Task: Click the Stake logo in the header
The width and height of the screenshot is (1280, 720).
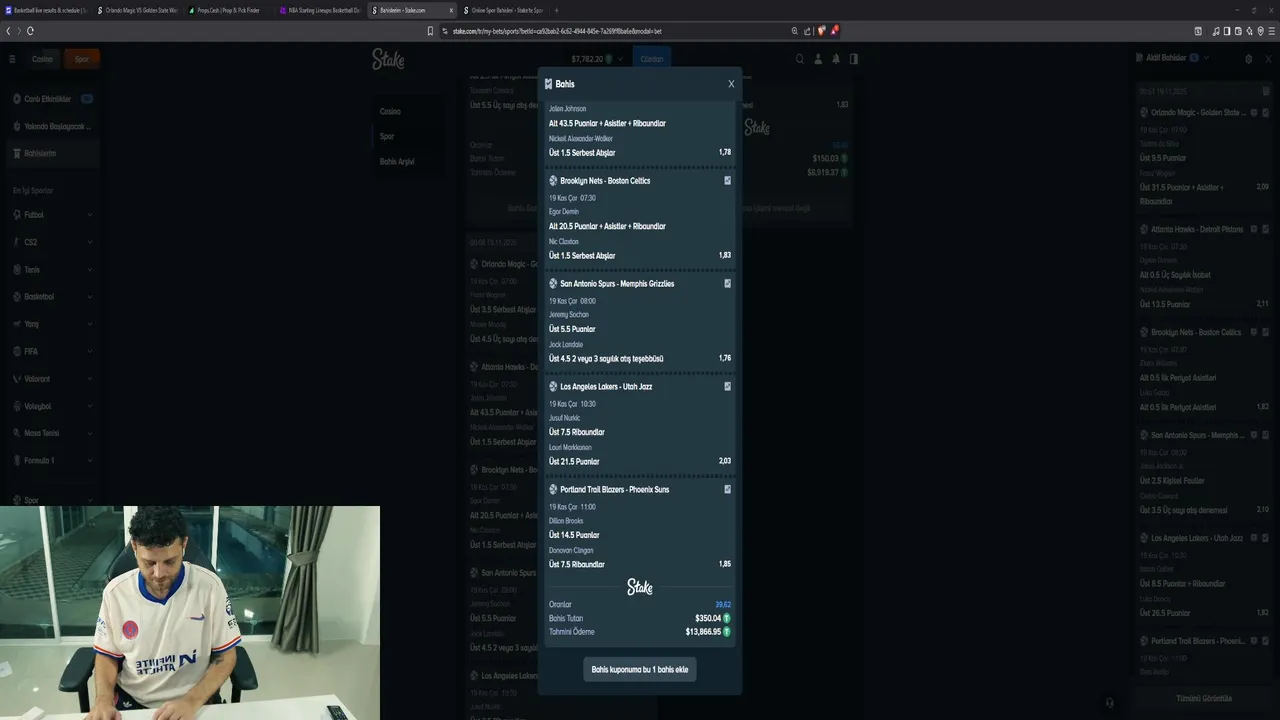Action: tap(388, 59)
